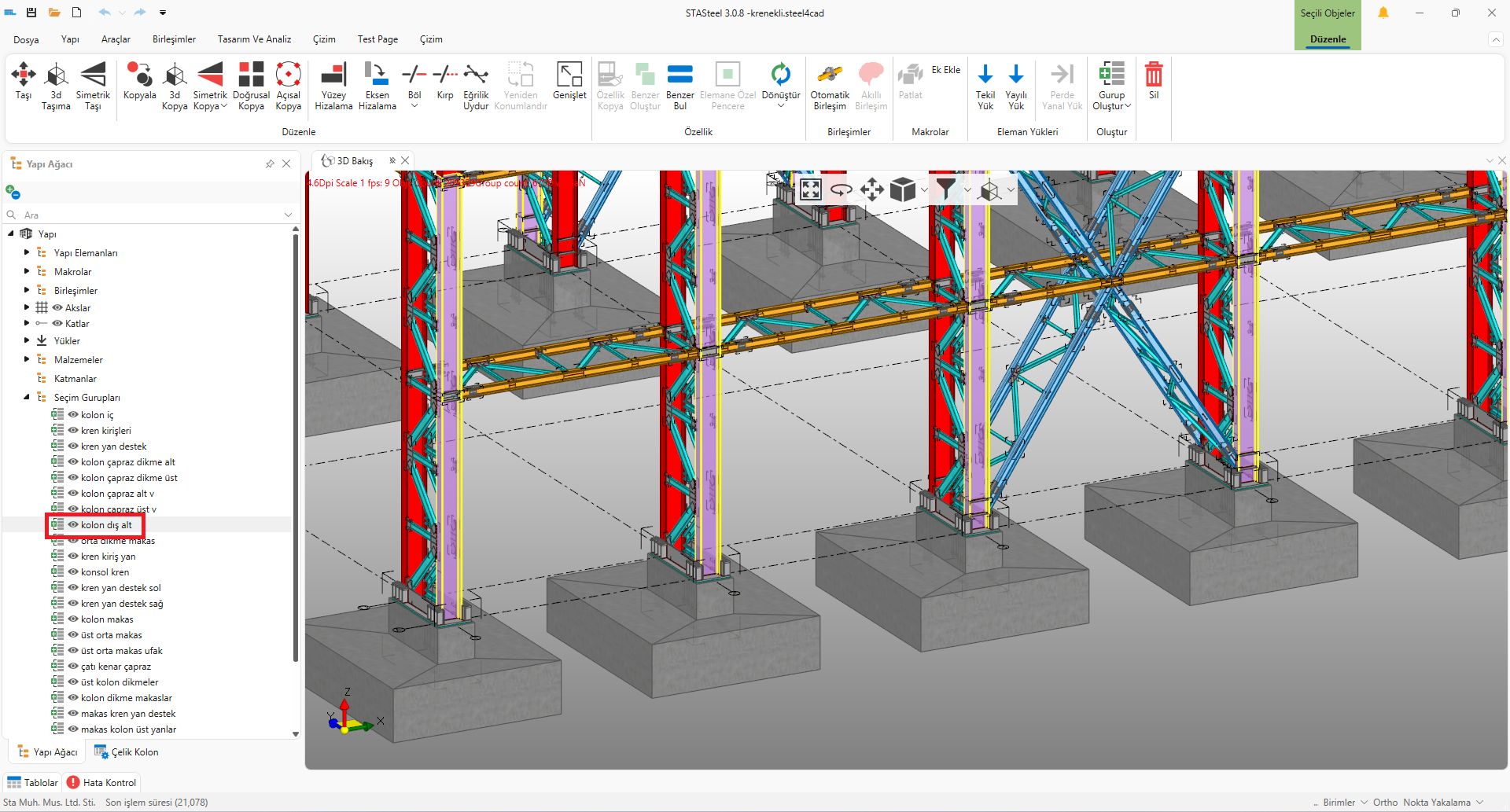Hide the Akslar item via eye icon

[x=57, y=308]
